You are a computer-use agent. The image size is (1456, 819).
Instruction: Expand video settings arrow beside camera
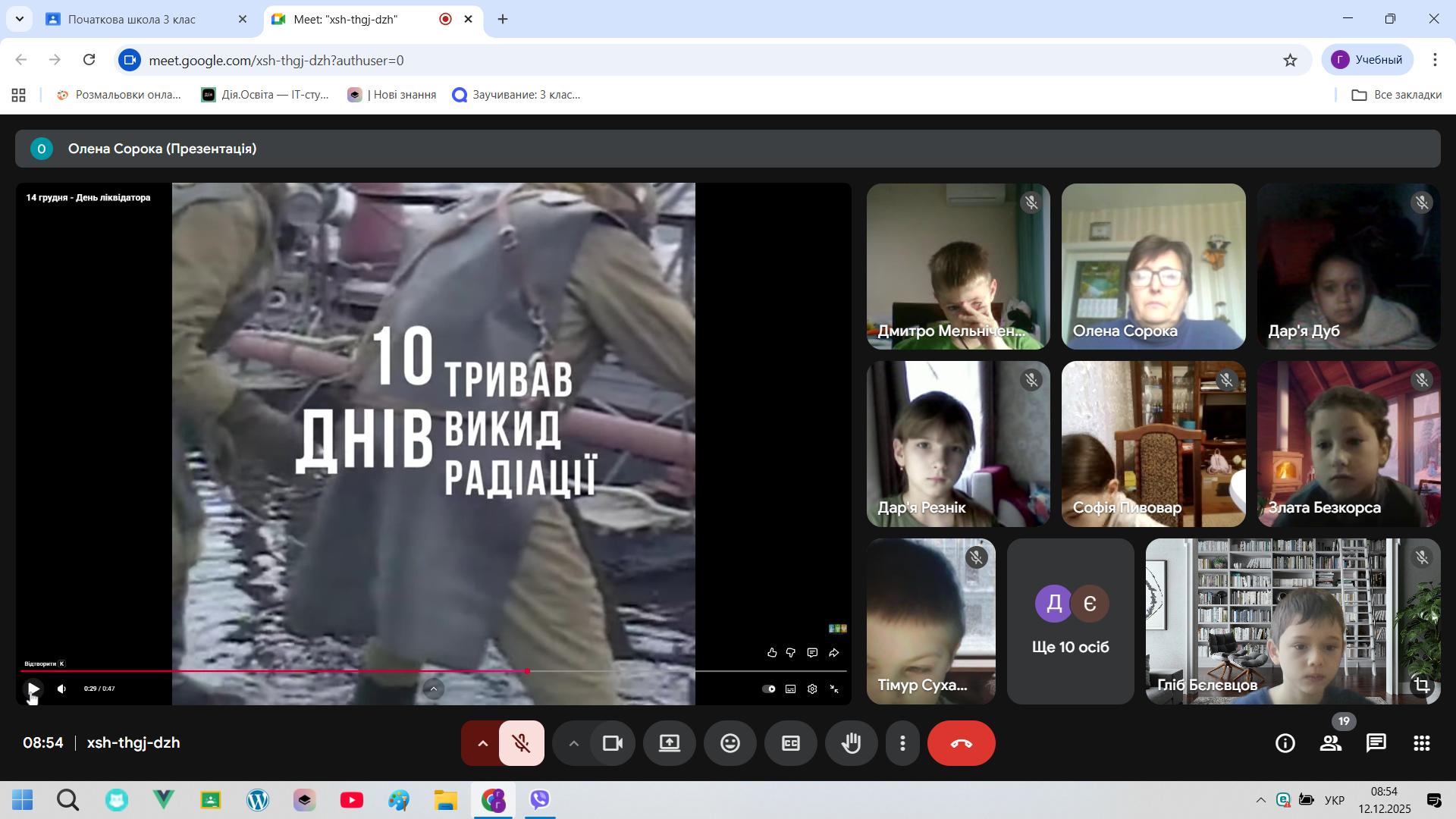(x=574, y=743)
